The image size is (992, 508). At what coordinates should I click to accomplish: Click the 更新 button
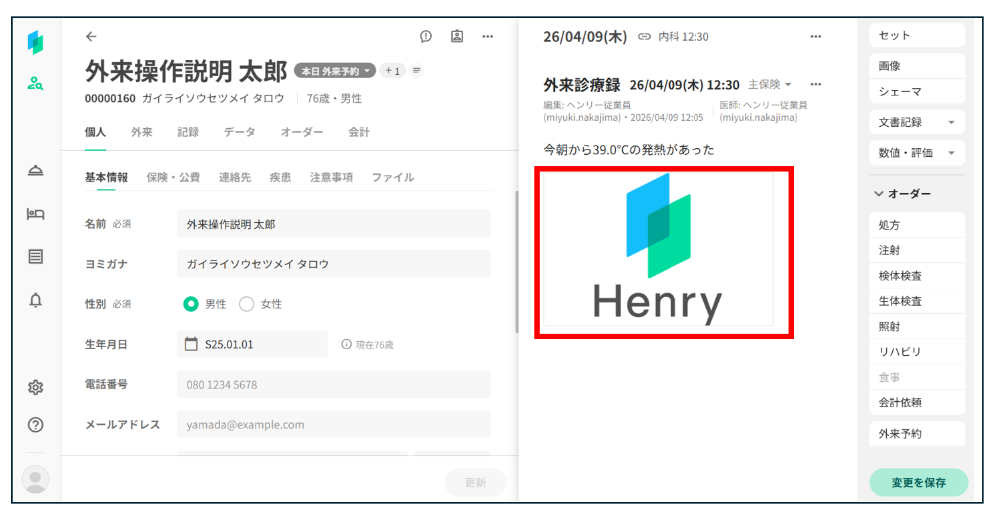[475, 483]
